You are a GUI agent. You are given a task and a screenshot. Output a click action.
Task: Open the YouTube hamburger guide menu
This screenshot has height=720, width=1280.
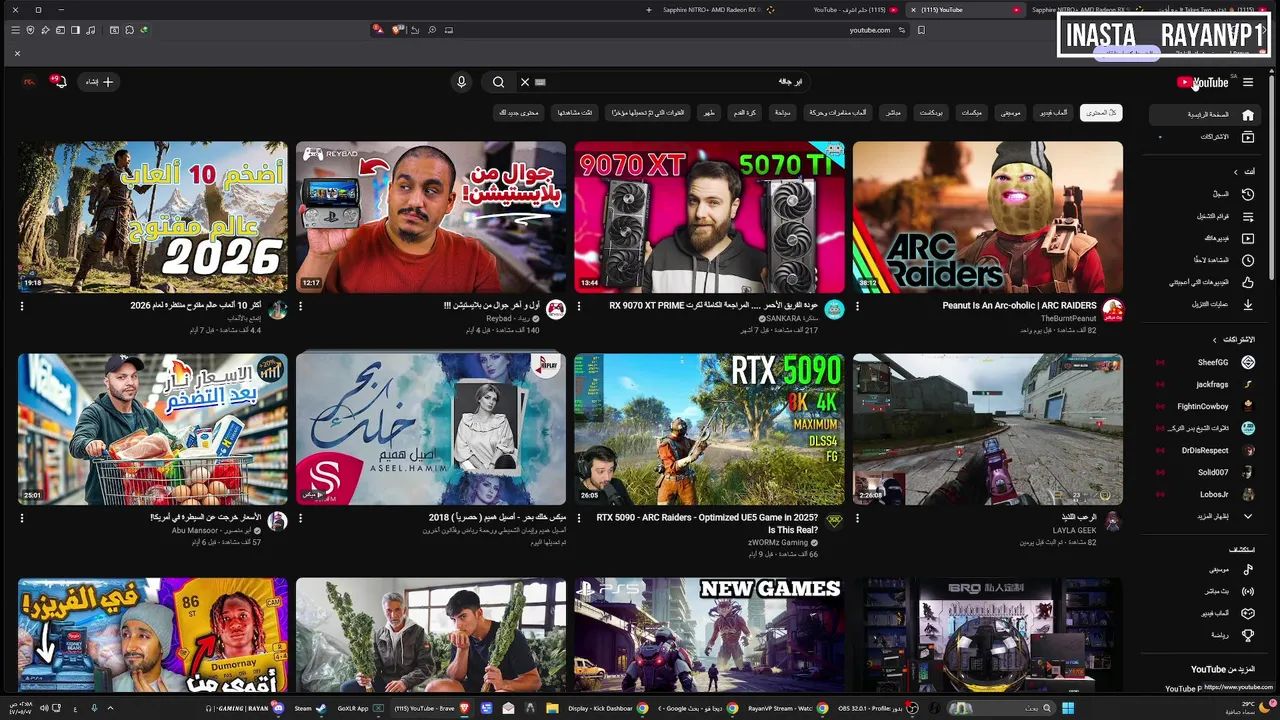[x=1248, y=82]
